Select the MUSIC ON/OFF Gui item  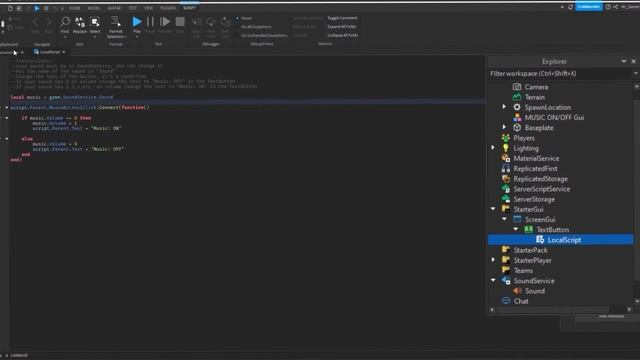click(x=554, y=118)
